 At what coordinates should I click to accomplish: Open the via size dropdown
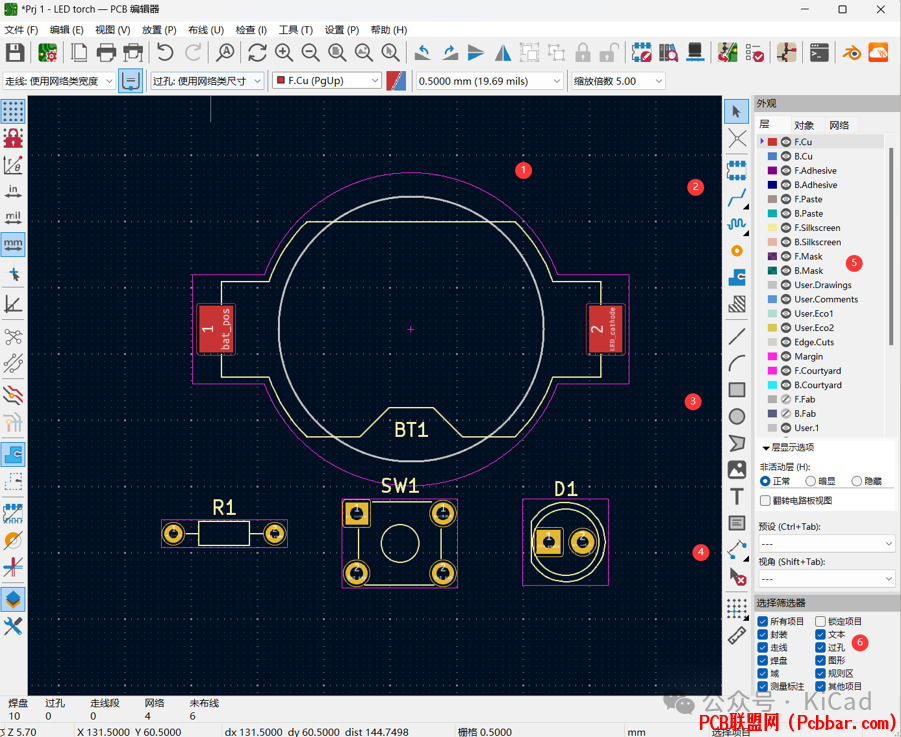coord(207,81)
